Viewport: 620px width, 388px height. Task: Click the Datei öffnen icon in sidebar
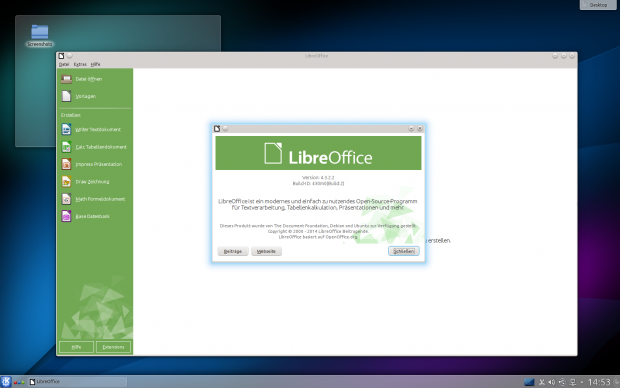tap(66, 79)
